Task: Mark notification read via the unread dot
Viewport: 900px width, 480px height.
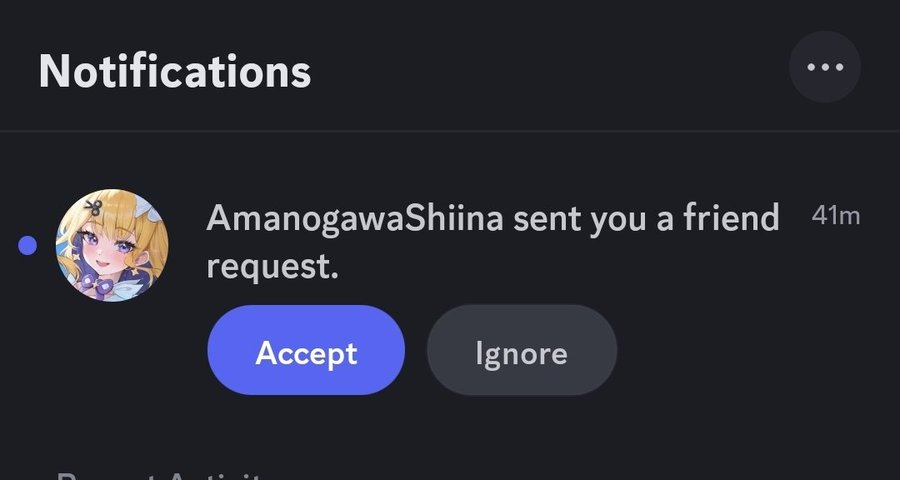Action: click(x=28, y=245)
